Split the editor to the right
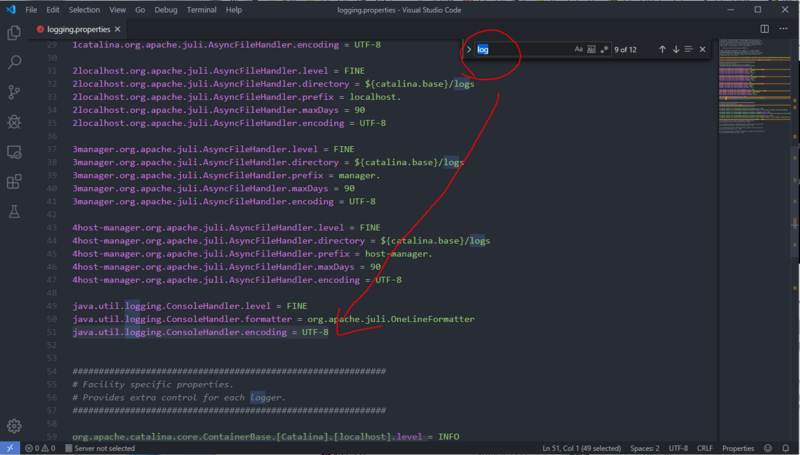 pos(764,29)
